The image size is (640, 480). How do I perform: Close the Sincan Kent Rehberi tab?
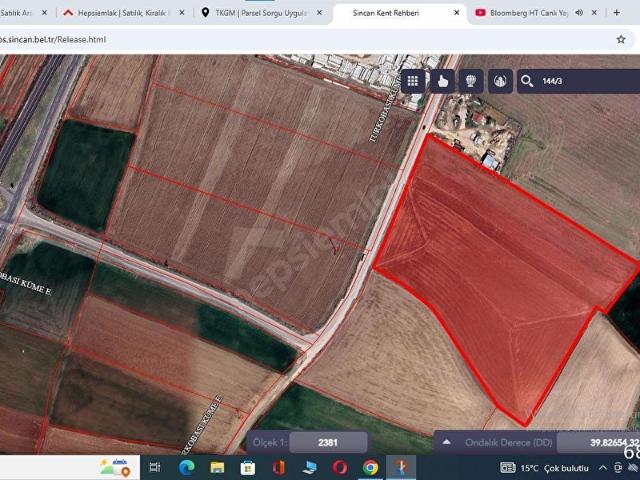click(x=457, y=13)
